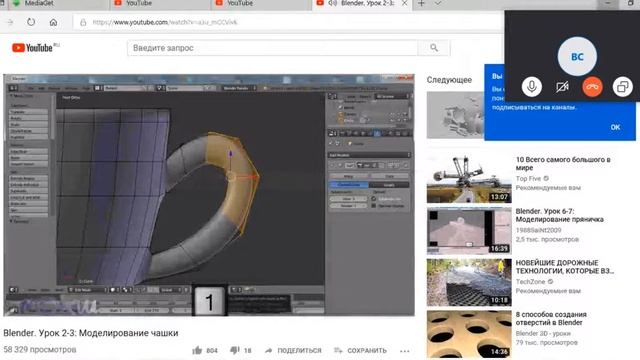This screenshot has height=360, width=640.
Task: Click the road technology thumbnail 10:18
Action: pyautogui.click(x=469, y=282)
